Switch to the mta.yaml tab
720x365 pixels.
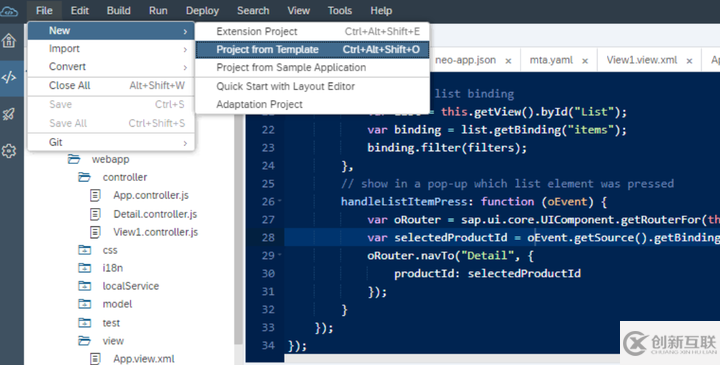click(551, 60)
